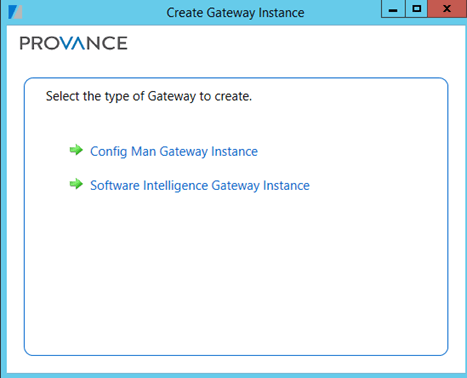Click the 'Select the type of Gateway to create.' text

pos(149,96)
